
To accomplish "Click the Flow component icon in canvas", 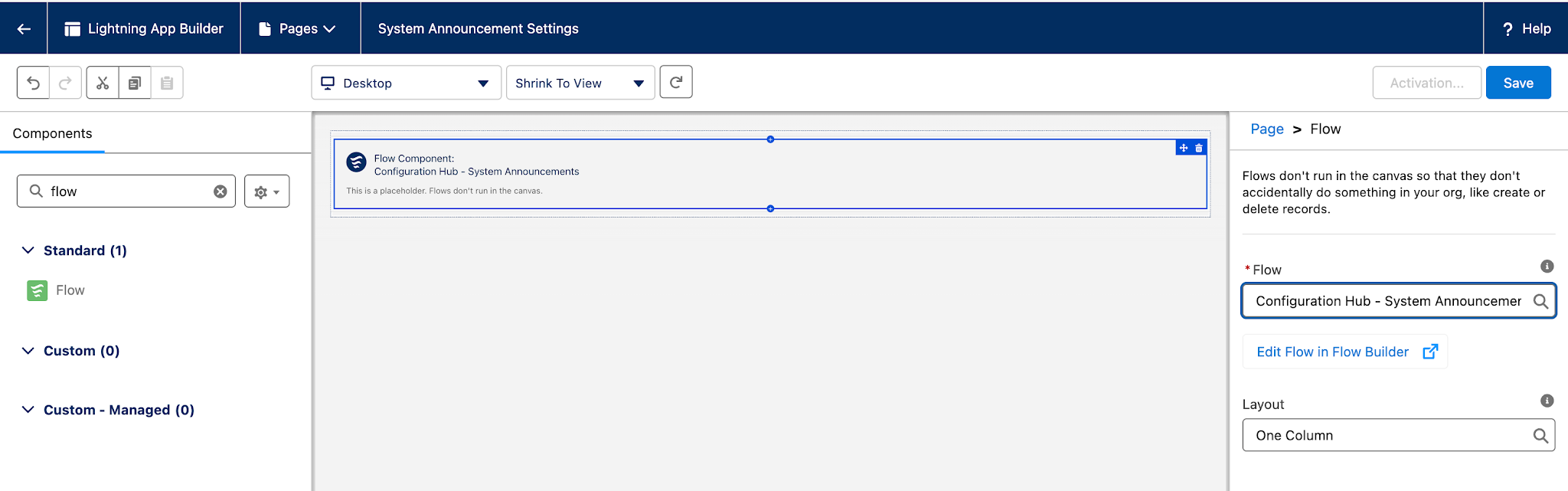I will (x=356, y=162).
